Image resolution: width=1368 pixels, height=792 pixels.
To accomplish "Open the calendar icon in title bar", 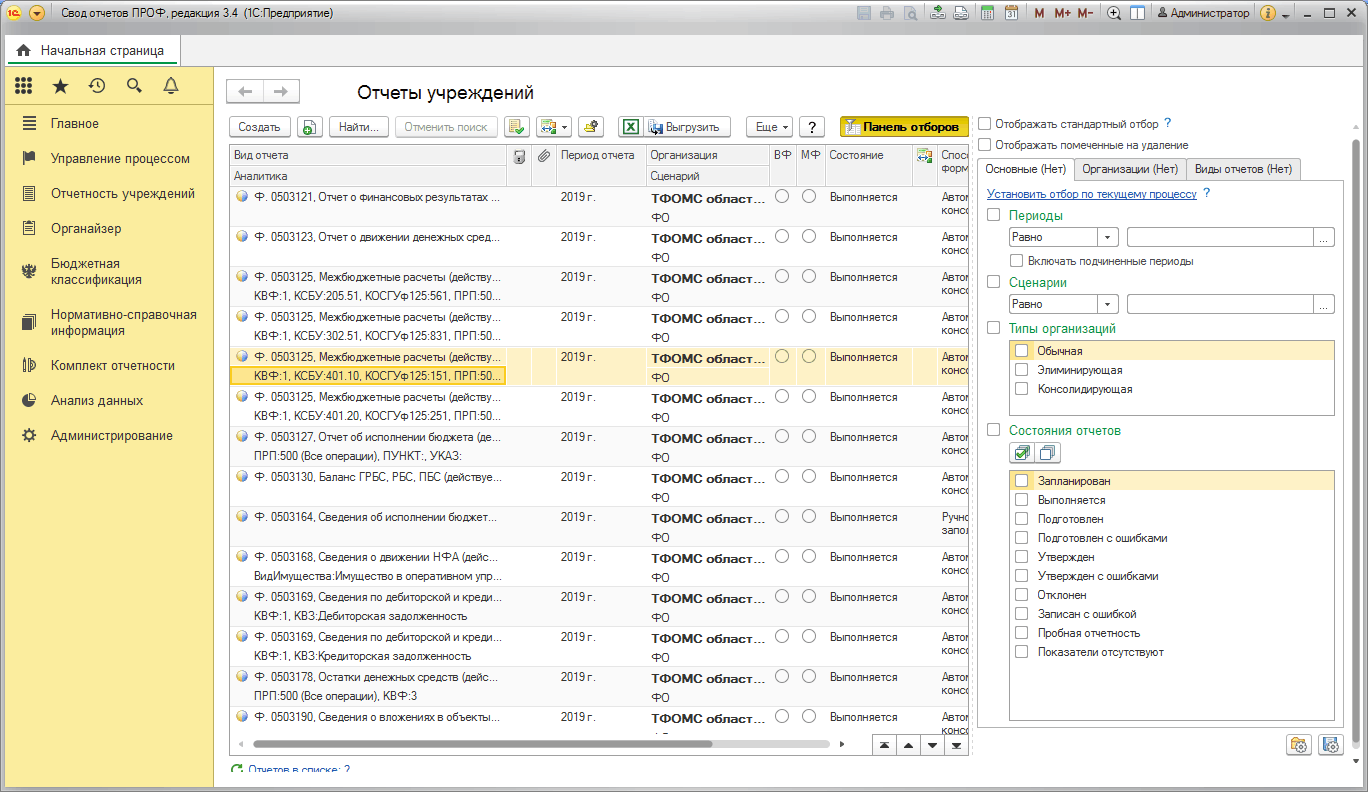I will pos(1011,13).
